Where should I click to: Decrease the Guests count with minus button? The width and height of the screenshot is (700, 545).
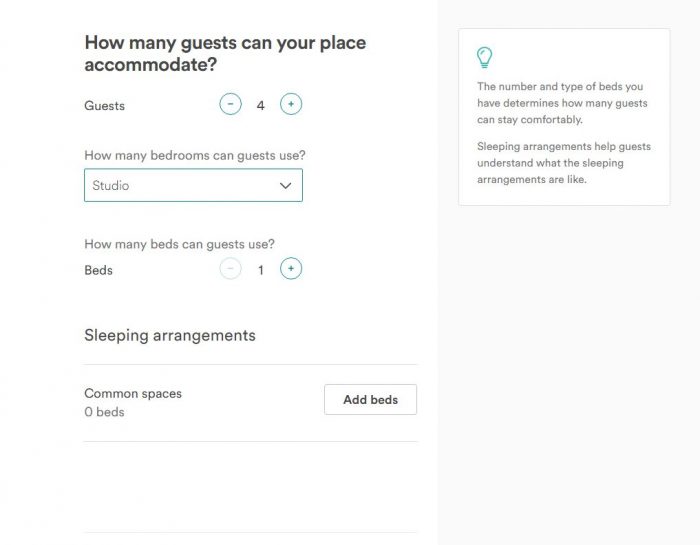pos(230,104)
